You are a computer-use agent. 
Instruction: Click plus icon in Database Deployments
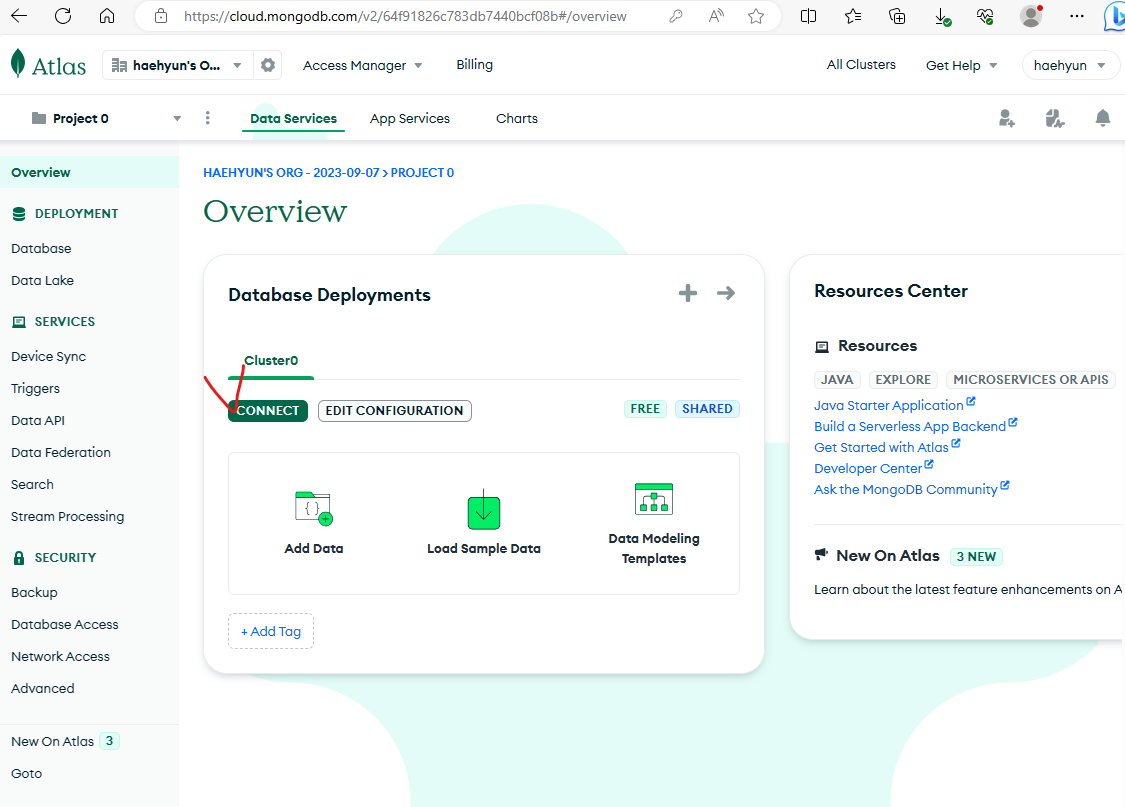point(688,293)
